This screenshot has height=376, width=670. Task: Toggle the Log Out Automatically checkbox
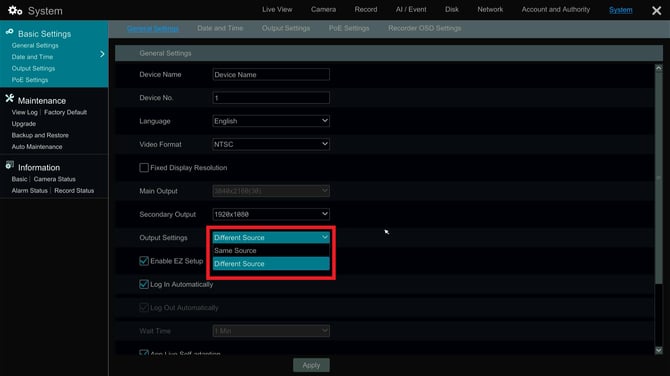coord(144,308)
